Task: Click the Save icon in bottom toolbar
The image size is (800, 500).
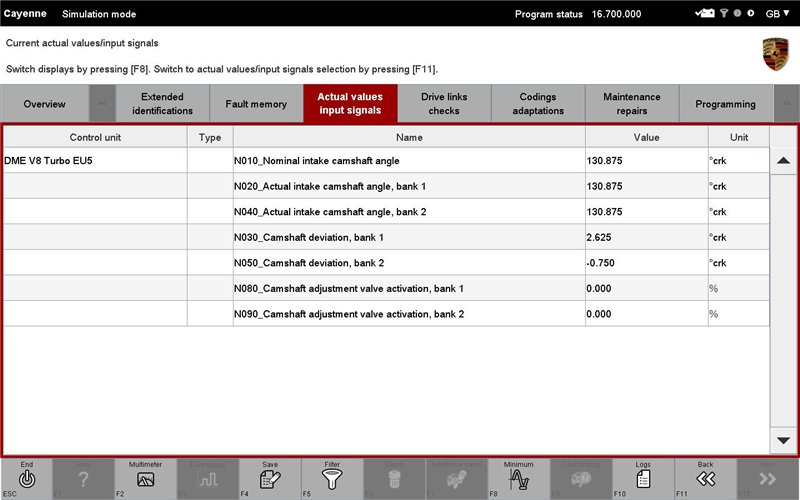Action: pyautogui.click(x=270, y=479)
